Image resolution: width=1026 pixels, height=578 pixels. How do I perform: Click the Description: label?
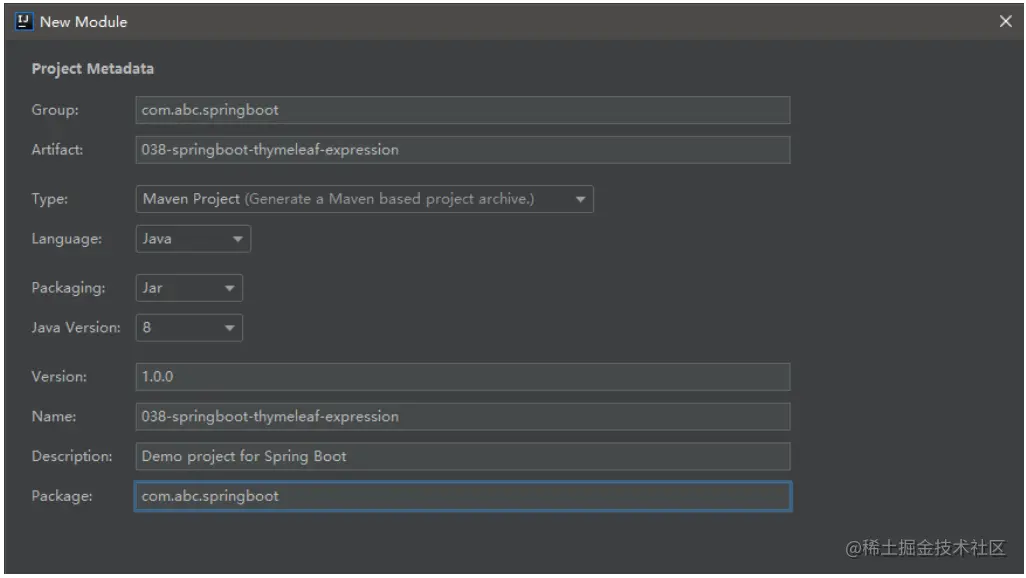(x=72, y=456)
